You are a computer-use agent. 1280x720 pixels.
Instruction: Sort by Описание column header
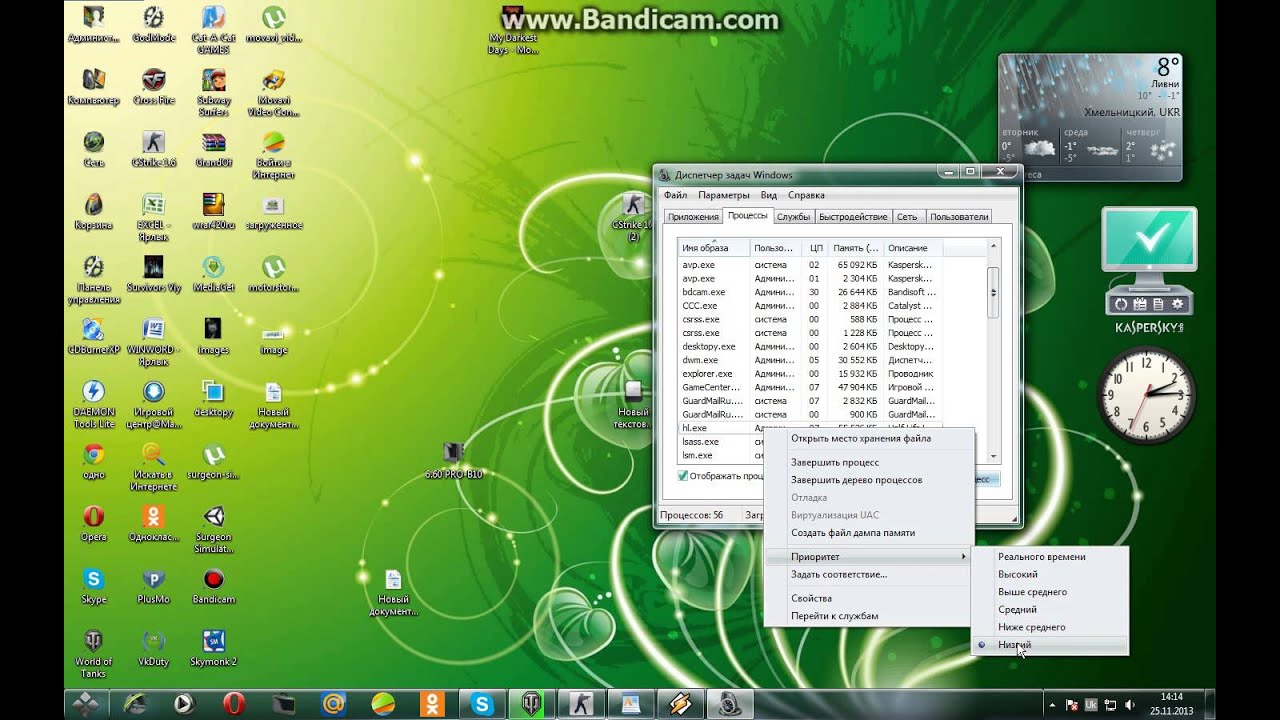912,248
